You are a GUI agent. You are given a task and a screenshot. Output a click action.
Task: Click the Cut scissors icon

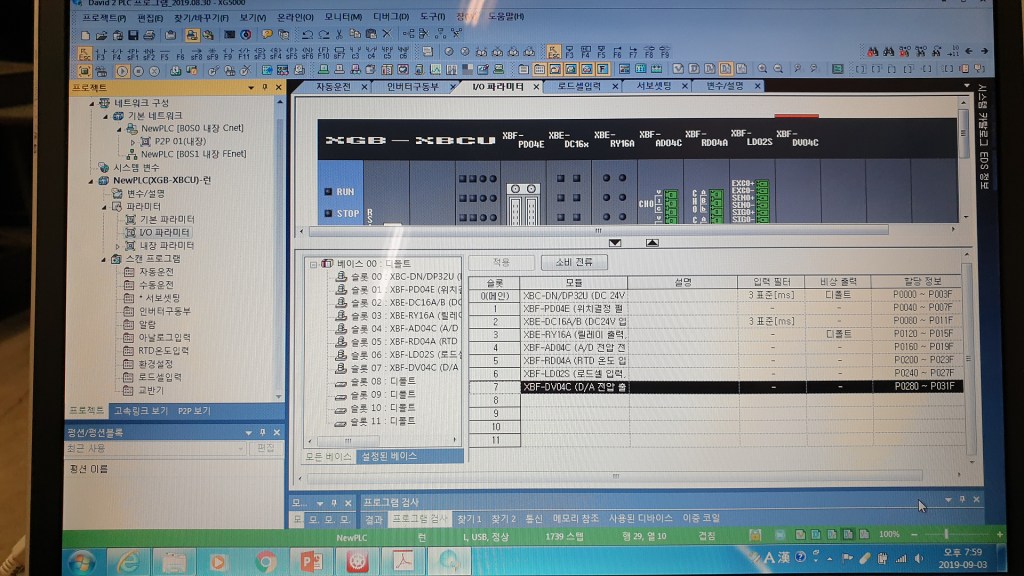[x=340, y=35]
